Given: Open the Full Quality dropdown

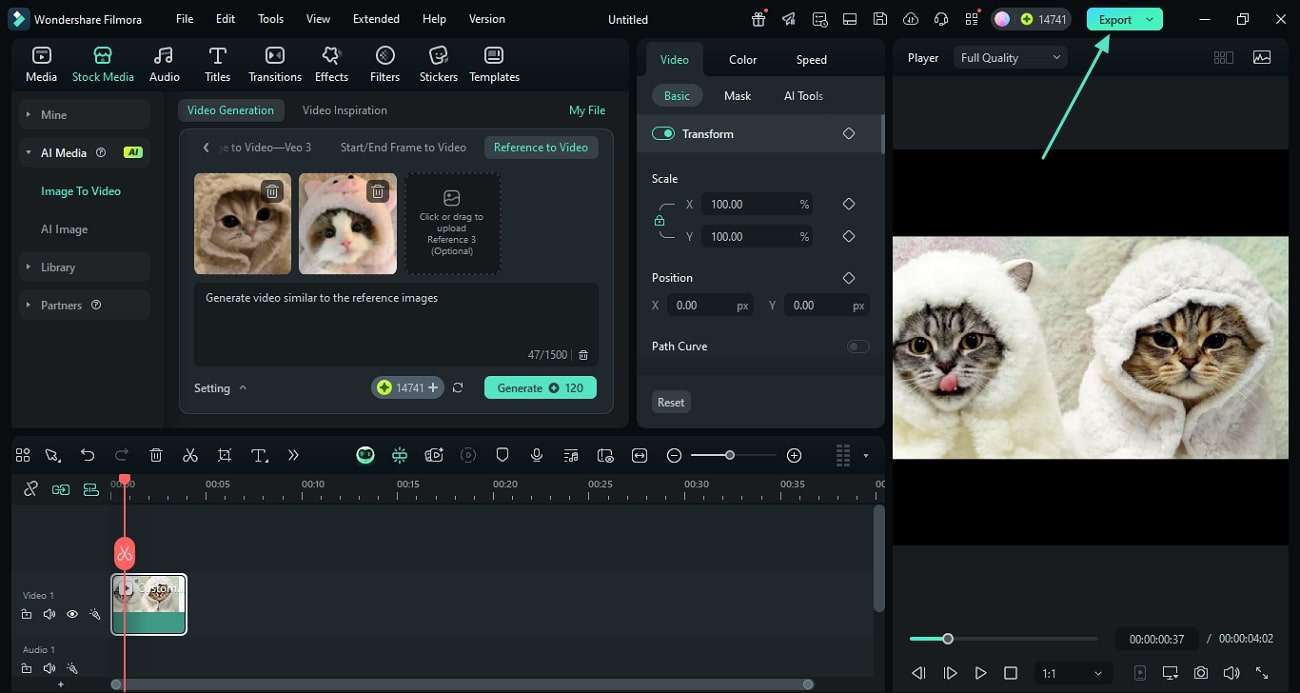Looking at the screenshot, I should (x=1010, y=58).
